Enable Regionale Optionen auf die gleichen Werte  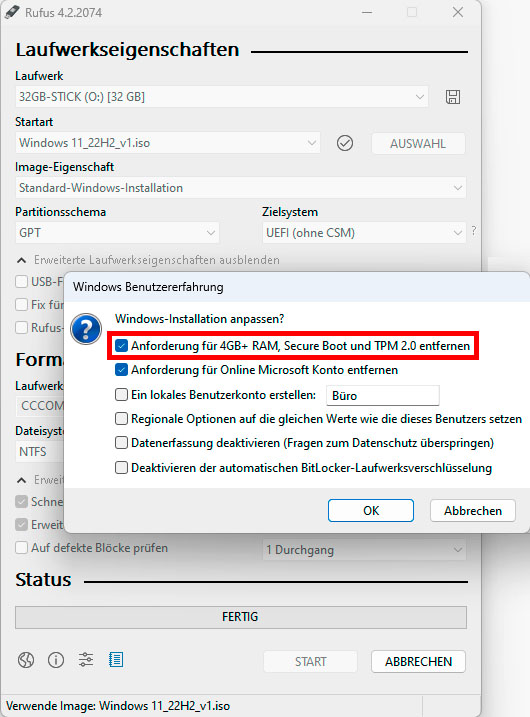click(x=121, y=418)
